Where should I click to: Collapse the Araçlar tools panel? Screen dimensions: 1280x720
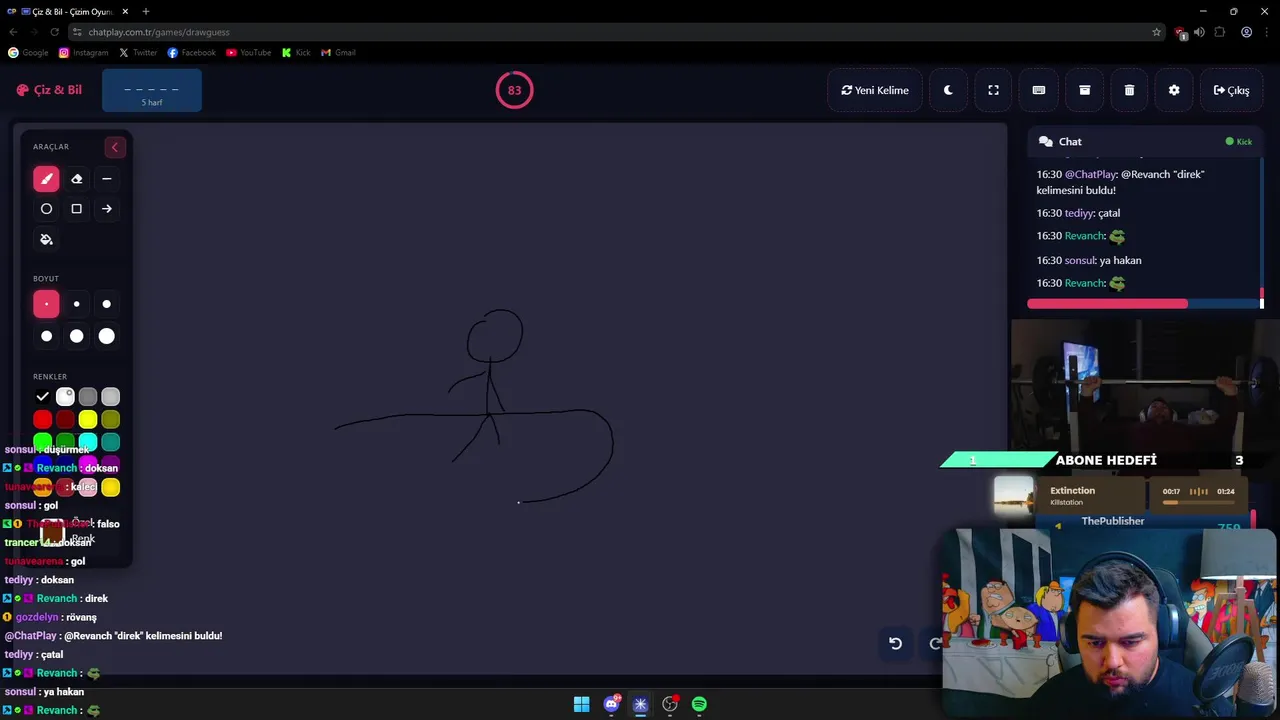[x=114, y=147]
